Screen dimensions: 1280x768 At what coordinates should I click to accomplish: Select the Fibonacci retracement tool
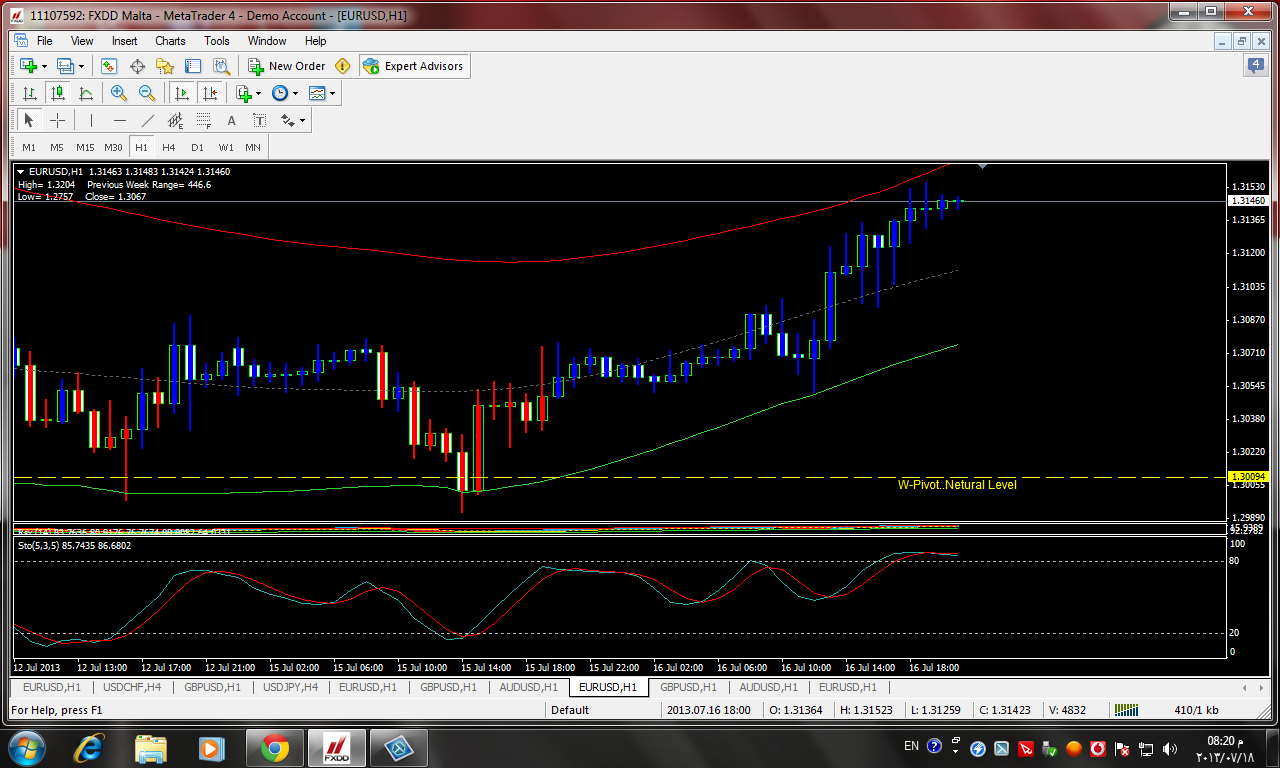(x=204, y=120)
